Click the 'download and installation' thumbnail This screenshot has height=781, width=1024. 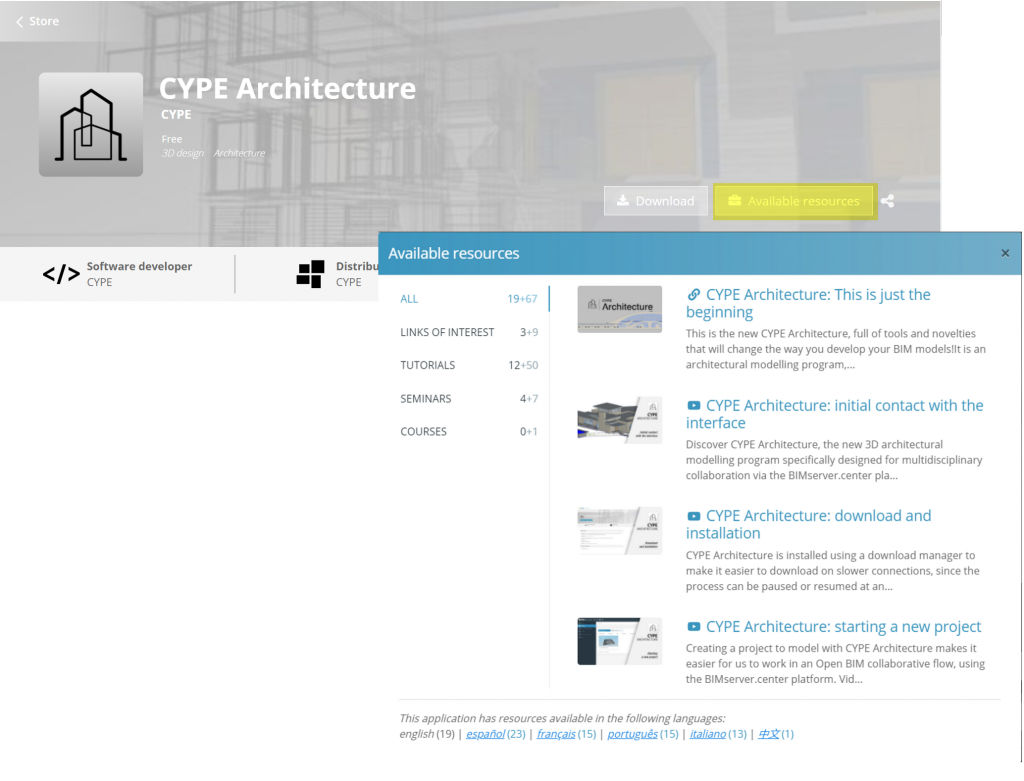click(620, 531)
